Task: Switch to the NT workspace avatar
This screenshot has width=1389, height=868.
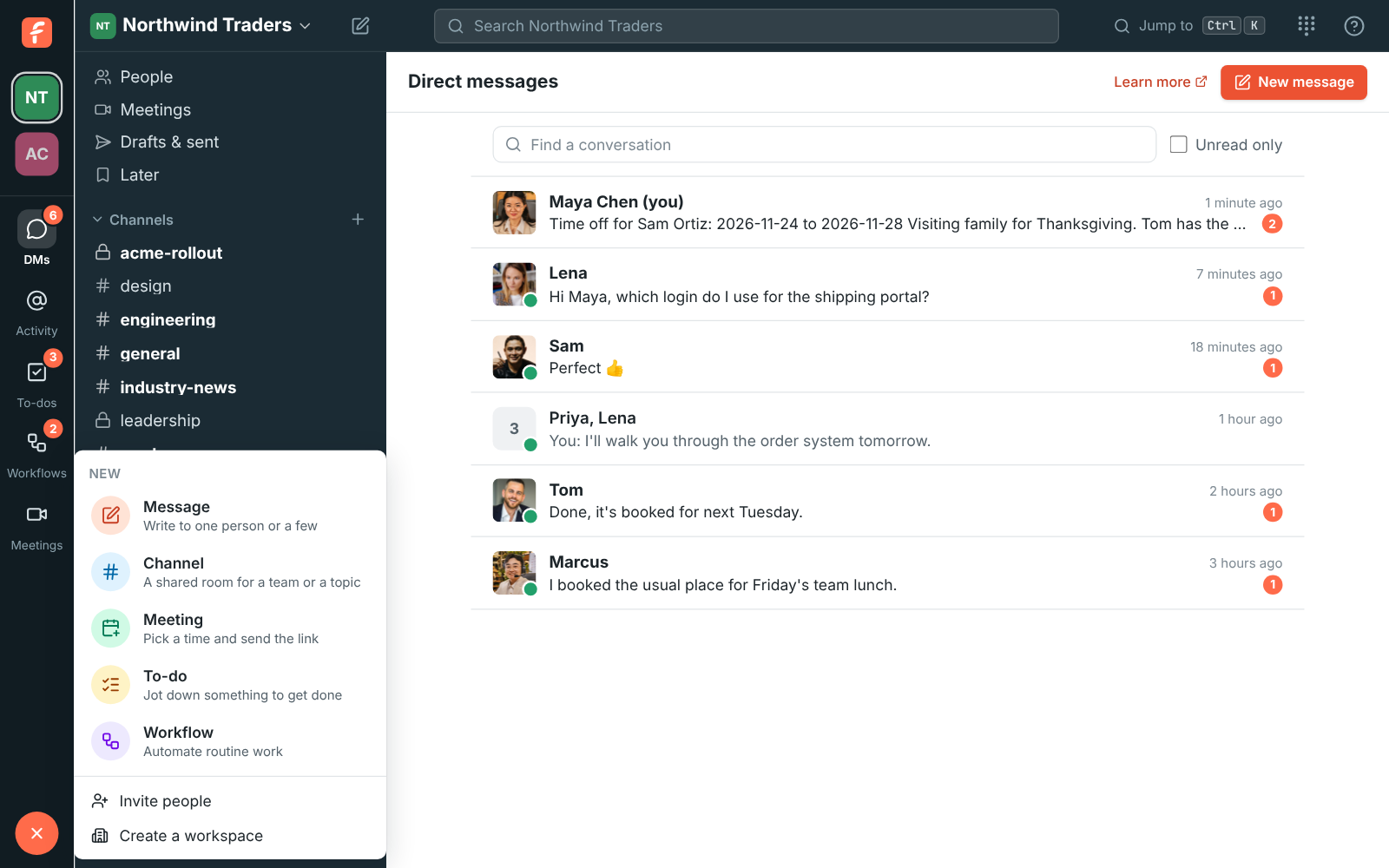Action: click(x=36, y=97)
